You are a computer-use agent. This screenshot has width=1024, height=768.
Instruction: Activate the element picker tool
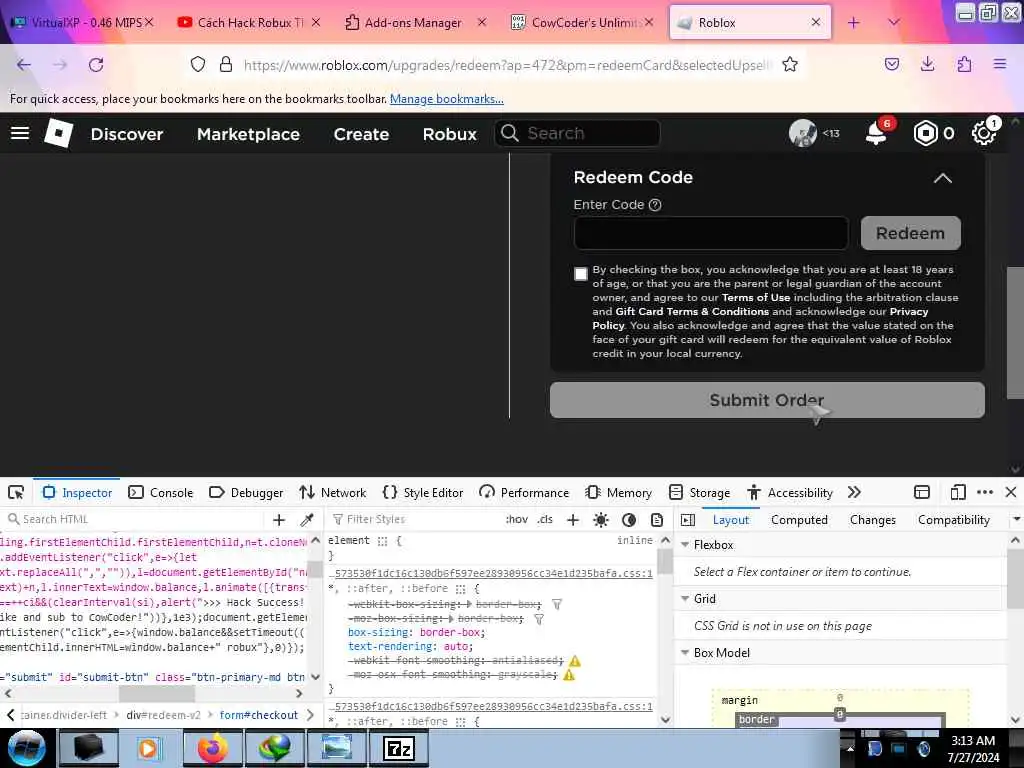16,492
